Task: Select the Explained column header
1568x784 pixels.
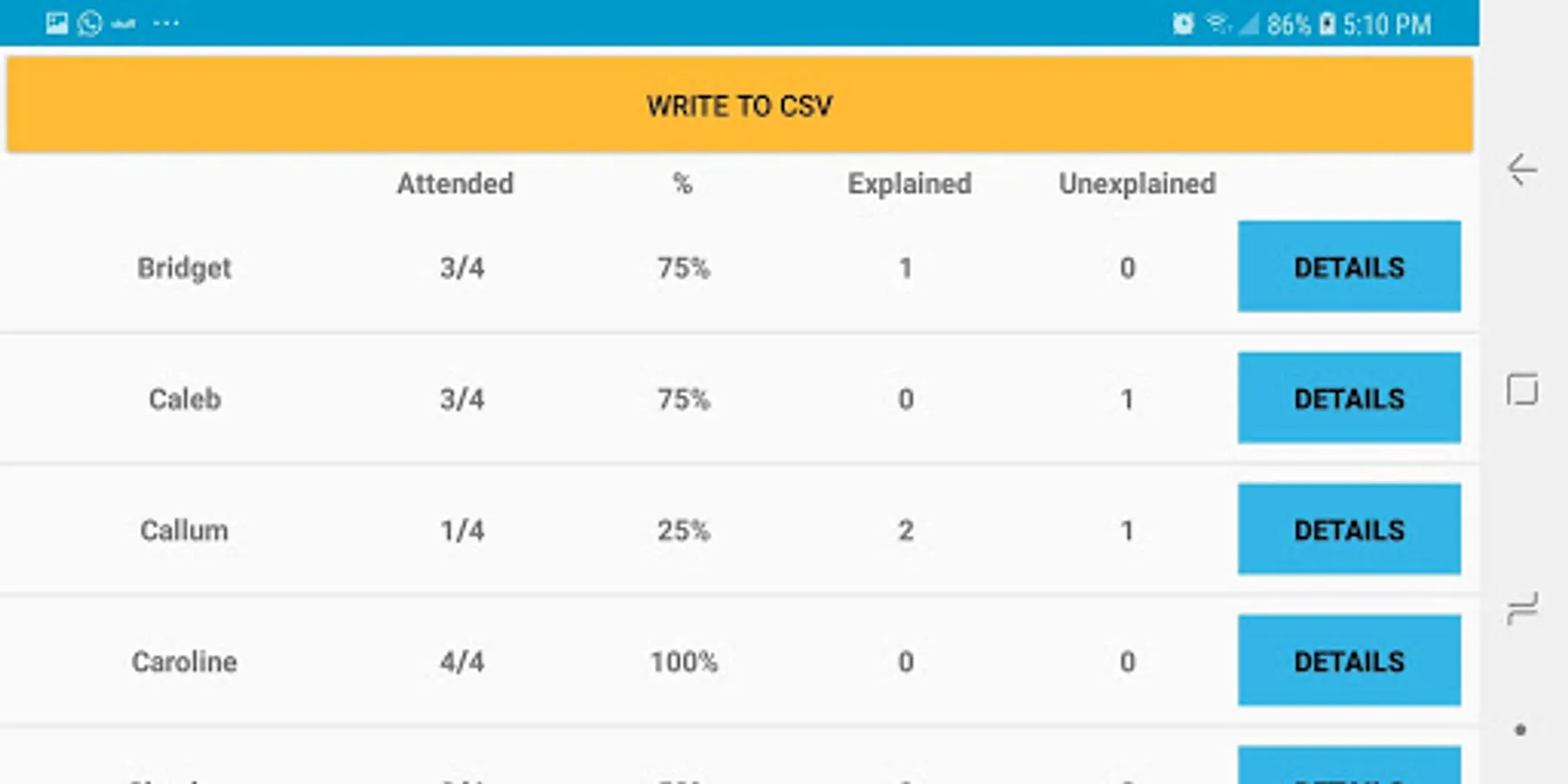Action: click(x=909, y=185)
